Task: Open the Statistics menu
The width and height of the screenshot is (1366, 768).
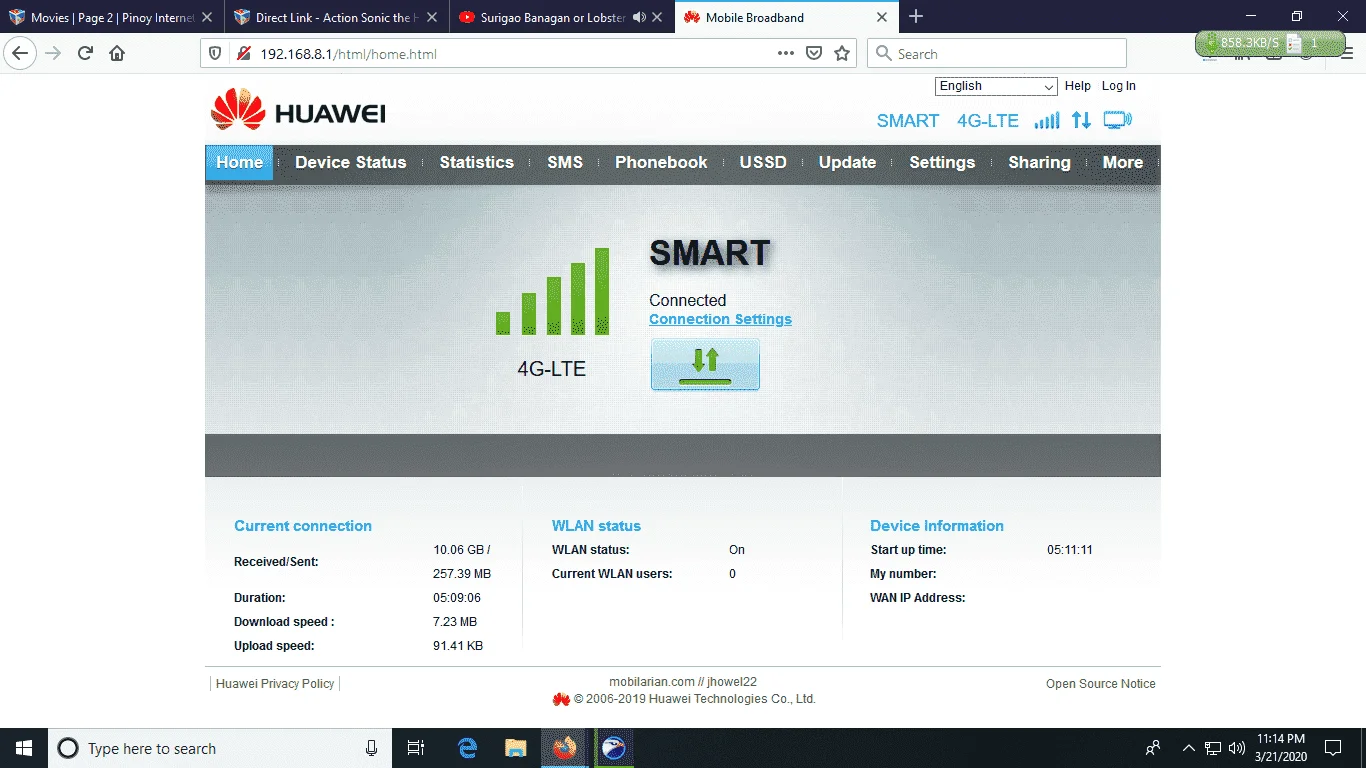Action: click(476, 163)
